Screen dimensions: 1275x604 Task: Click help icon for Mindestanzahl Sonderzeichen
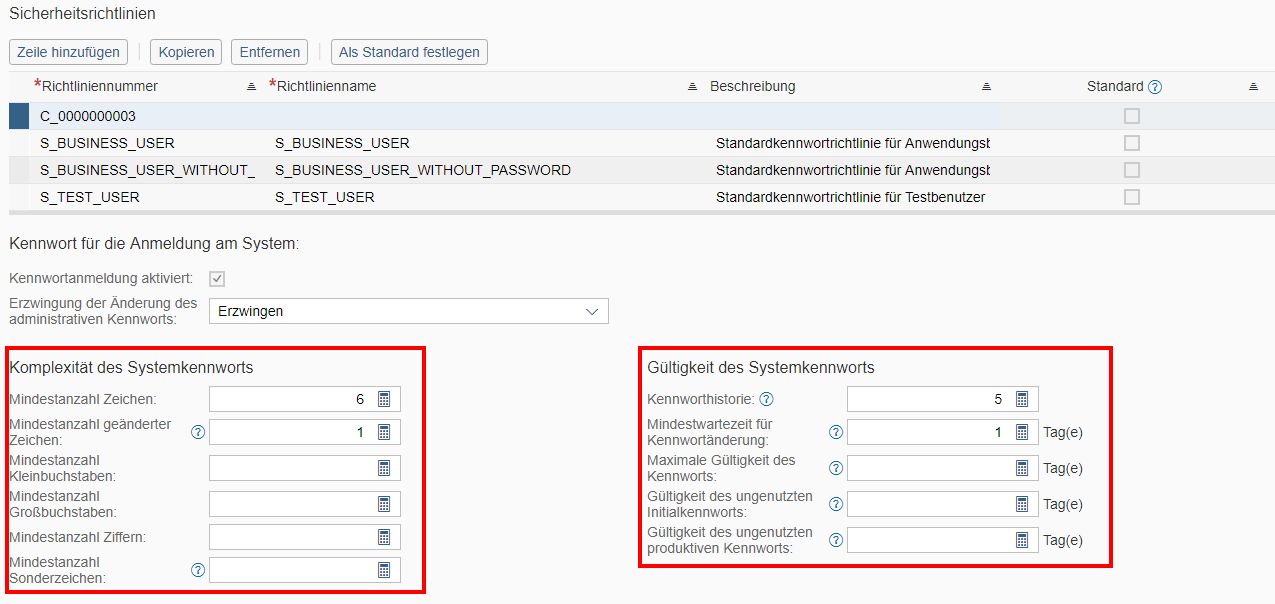pos(198,570)
